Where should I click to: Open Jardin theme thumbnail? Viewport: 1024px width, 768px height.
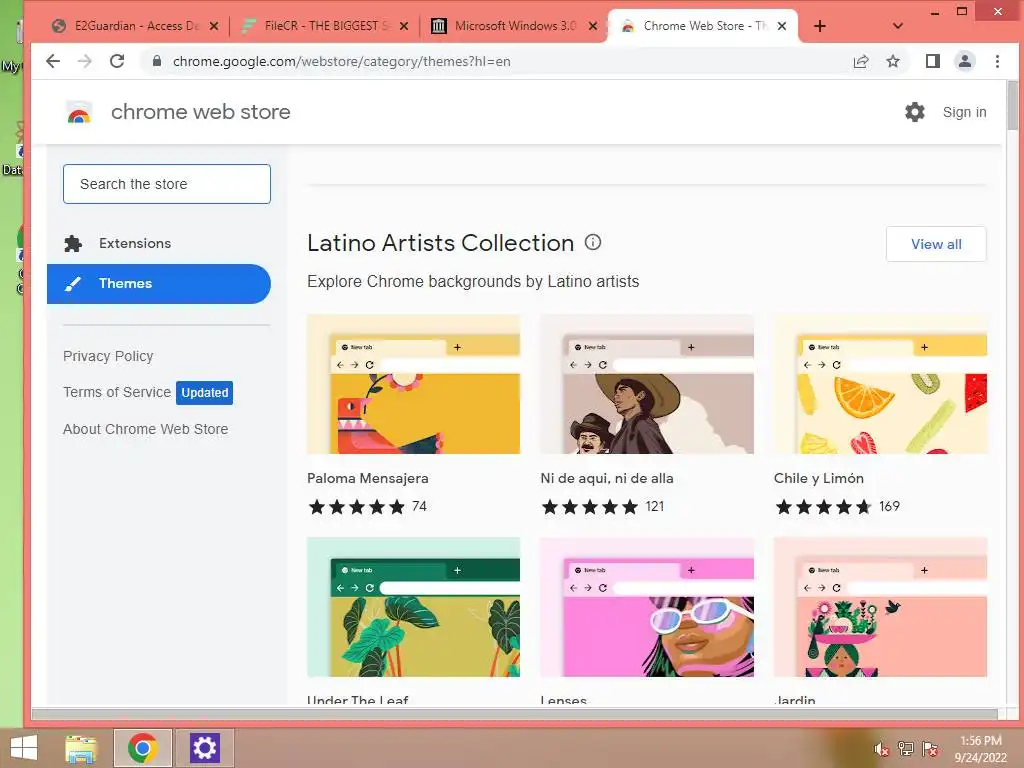(x=880, y=607)
